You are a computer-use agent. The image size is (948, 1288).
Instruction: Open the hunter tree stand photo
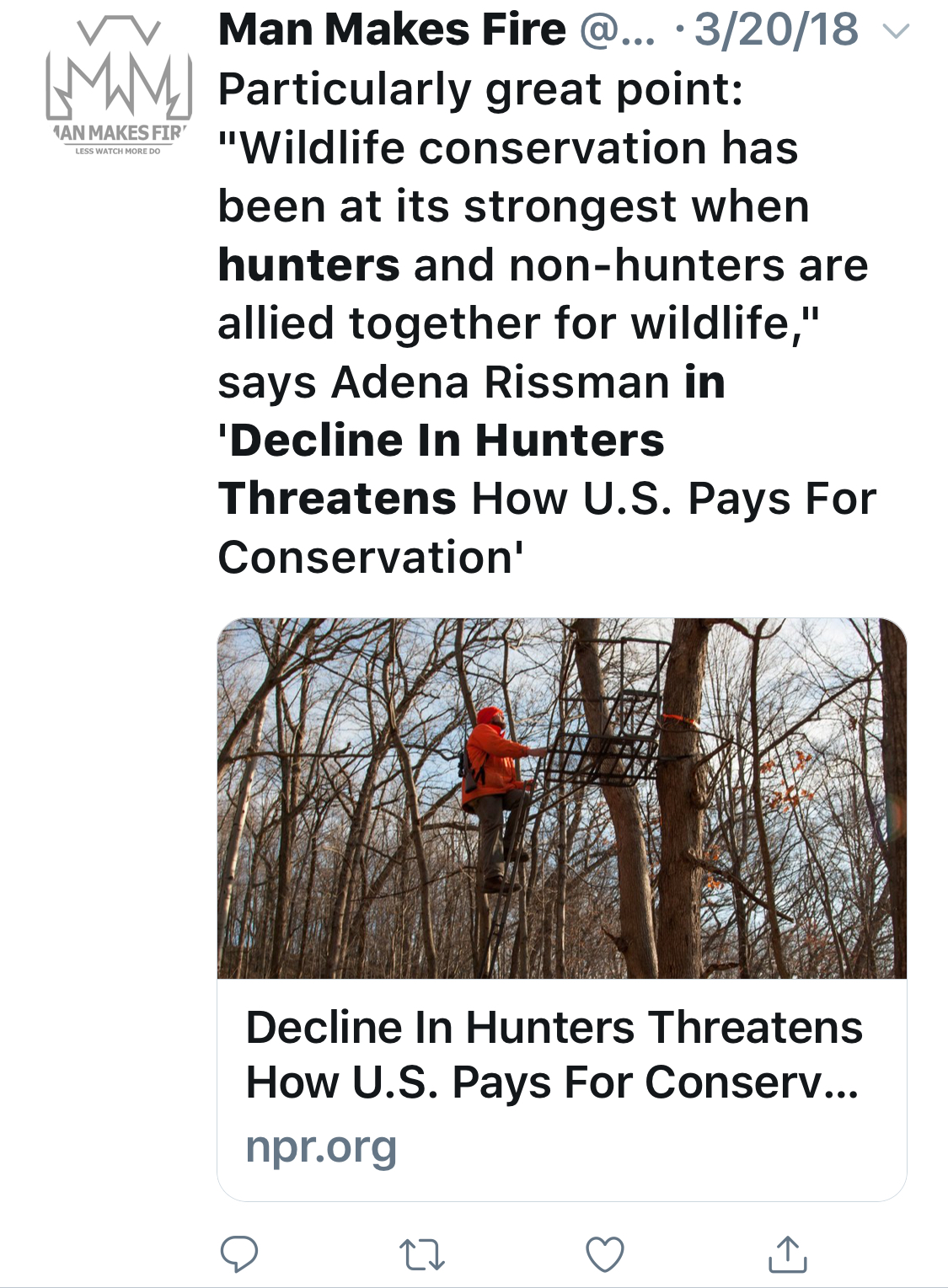pyautogui.click(x=561, y=798)
